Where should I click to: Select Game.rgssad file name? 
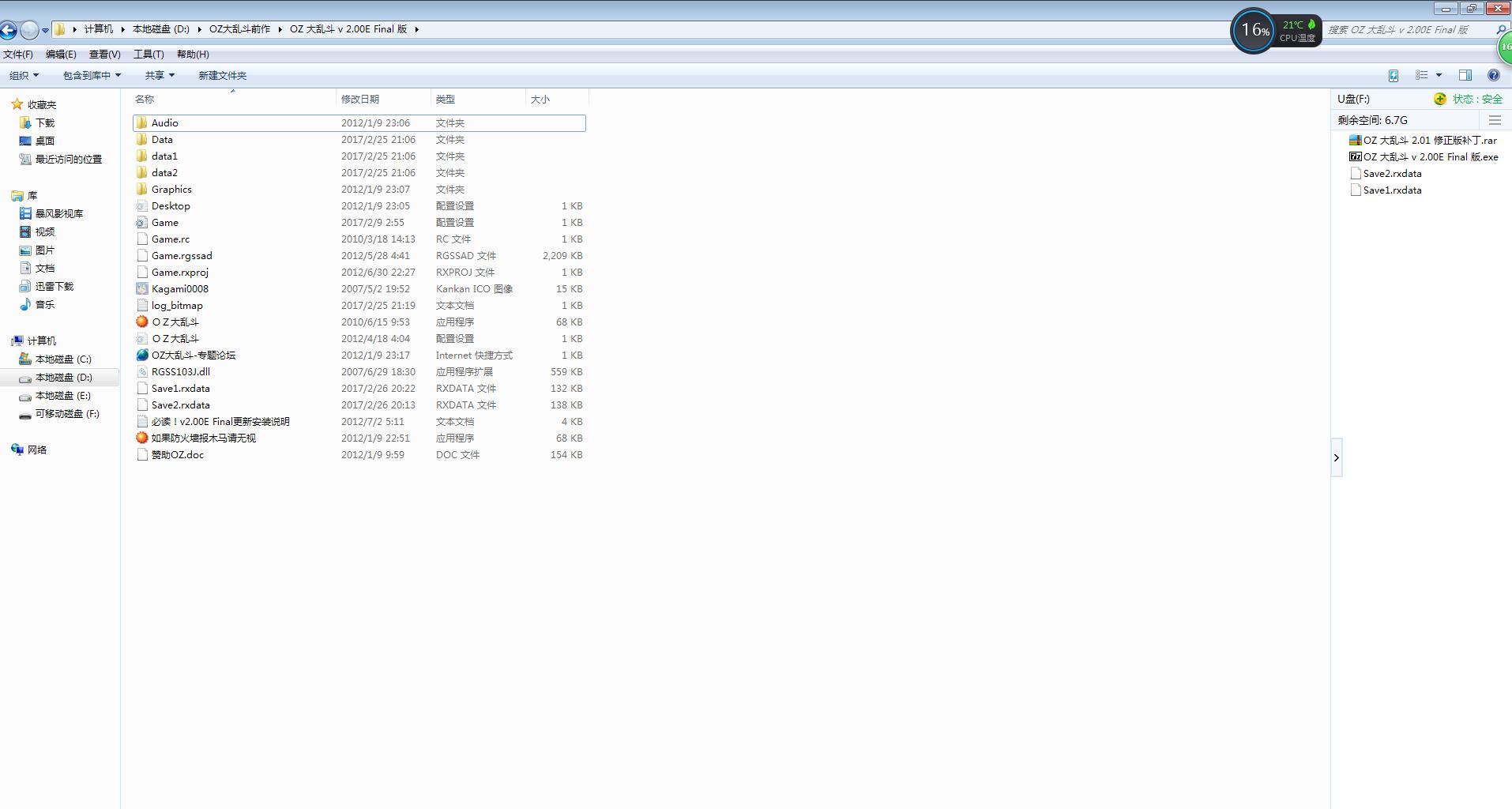click(x=182, y=255)
